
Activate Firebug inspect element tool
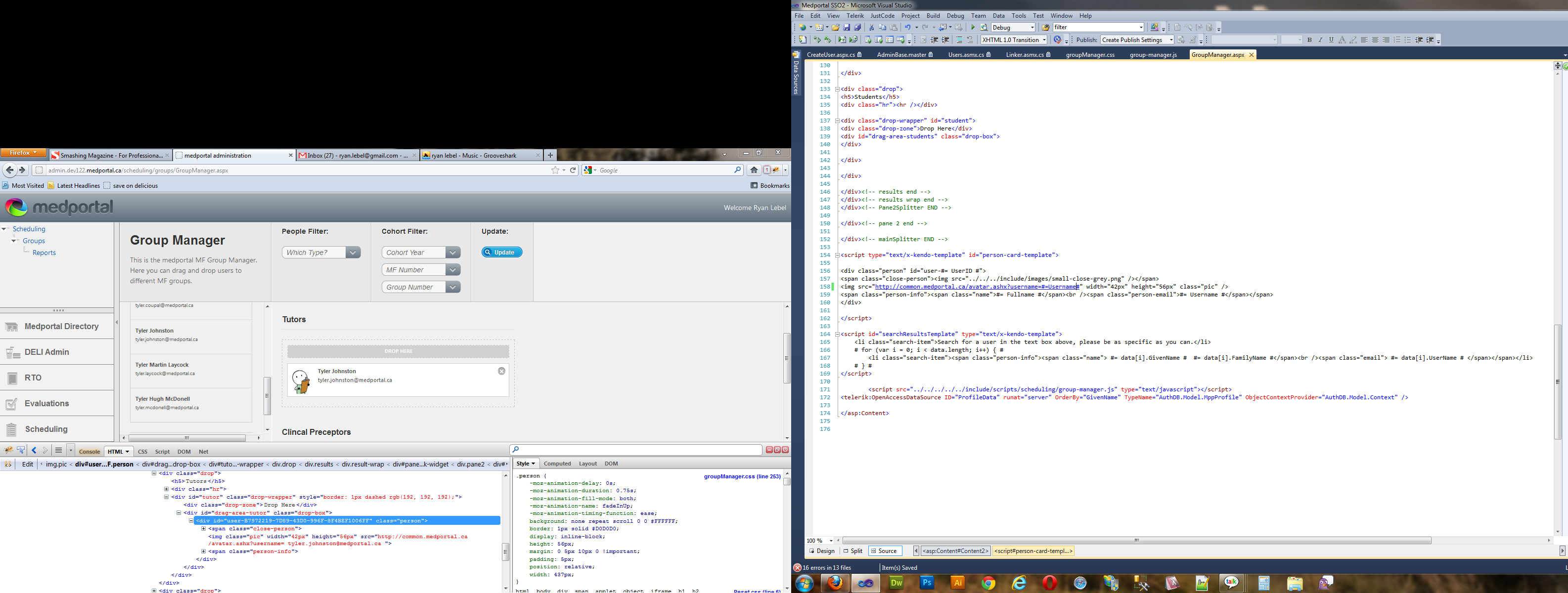(x=21, y=451)
